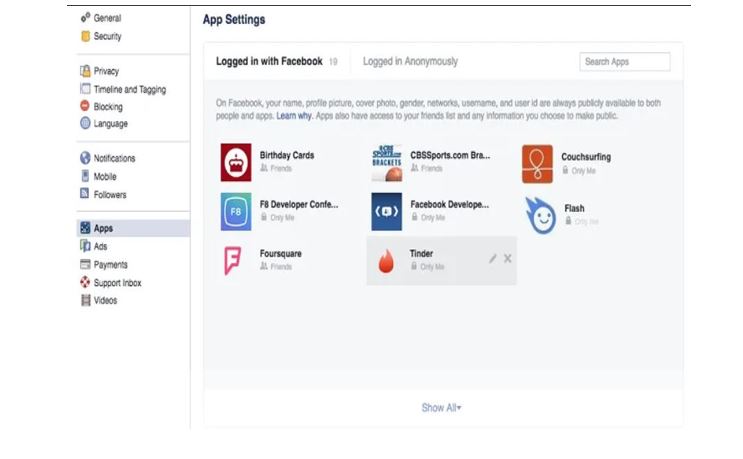Open Privacy settings in sidebar
Screen dimensions: 743x459
pyautogui.click(x=106, y=71)
